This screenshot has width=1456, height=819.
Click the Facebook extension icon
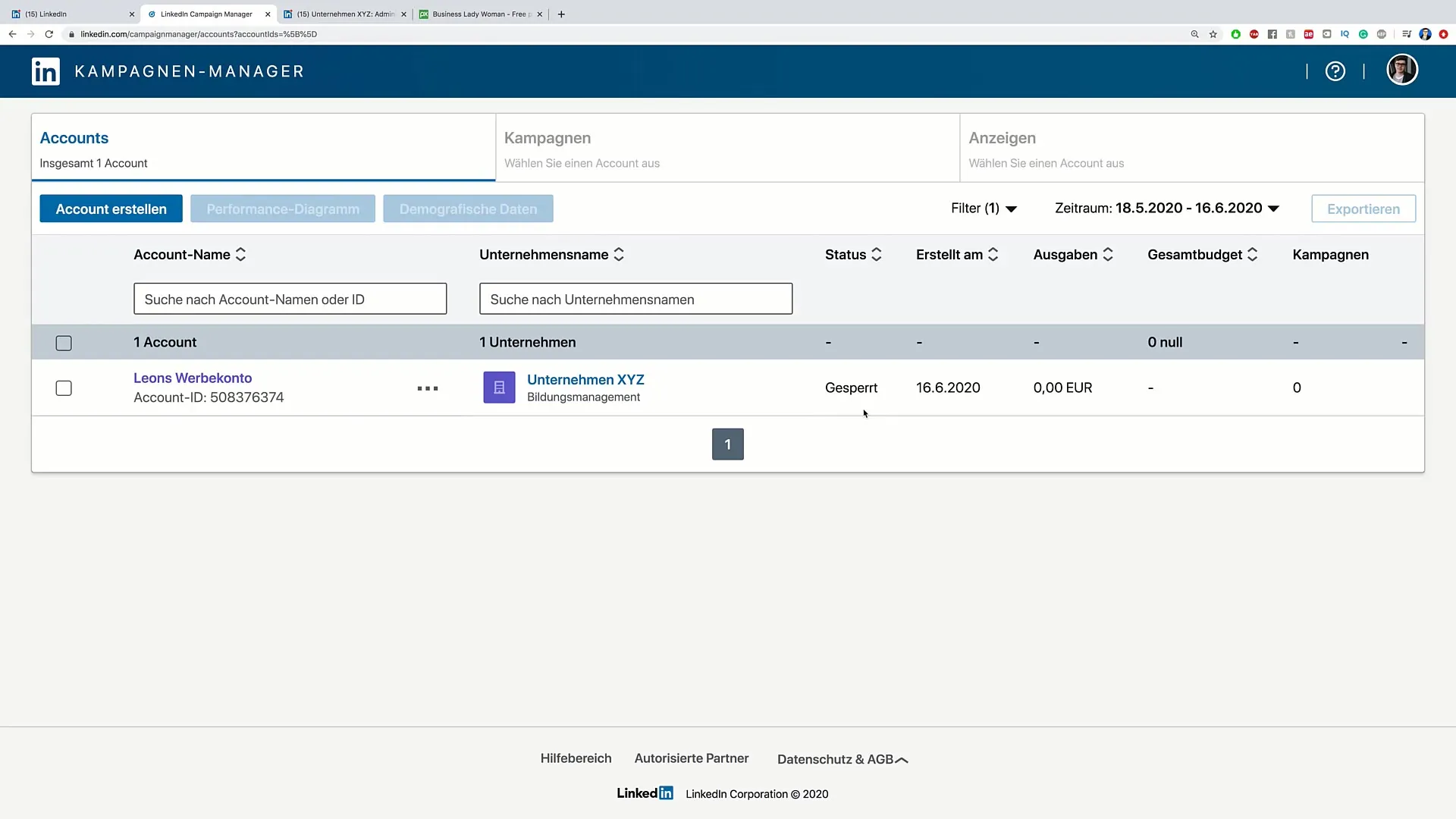click(x=1272, y=34)
